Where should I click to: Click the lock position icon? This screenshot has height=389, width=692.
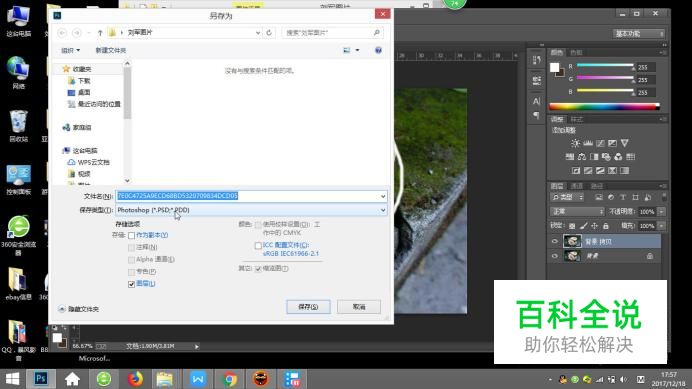(x=594, y=226)
